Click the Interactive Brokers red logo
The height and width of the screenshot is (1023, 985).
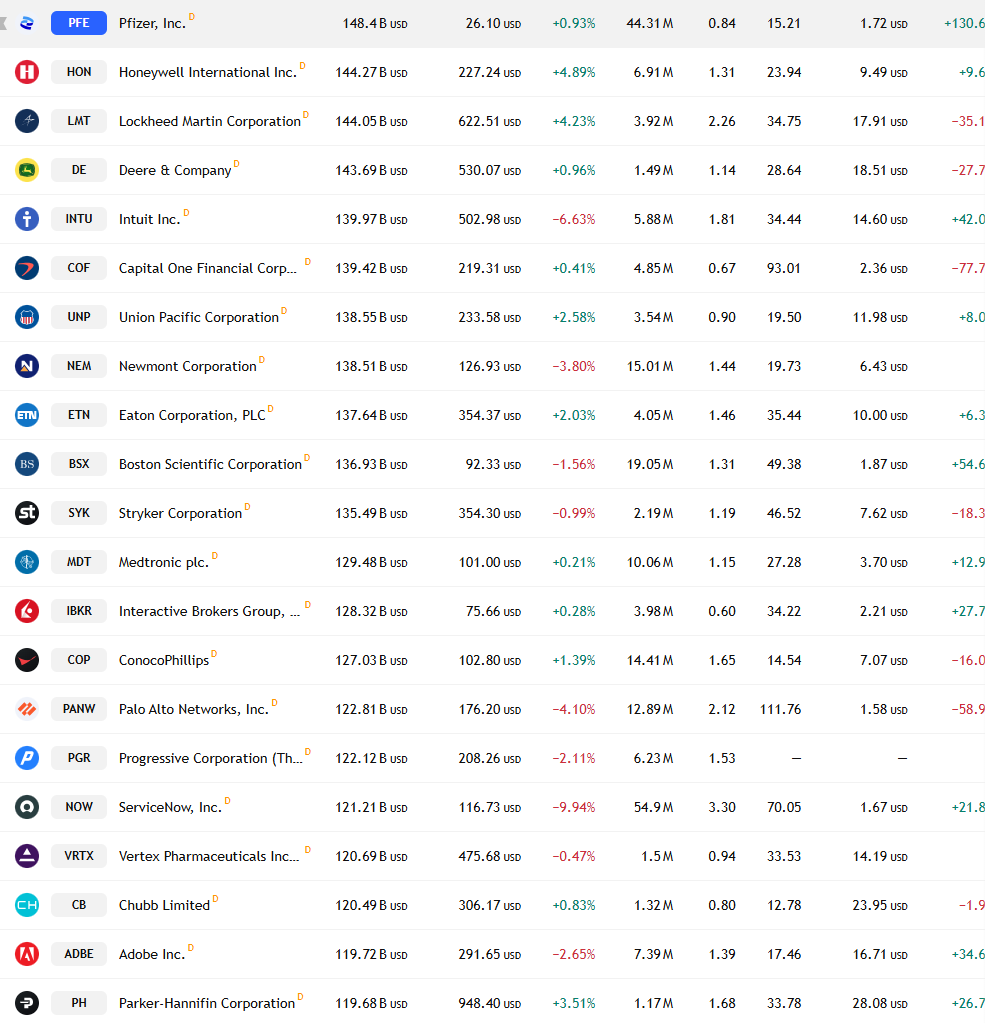pos(27,611)
